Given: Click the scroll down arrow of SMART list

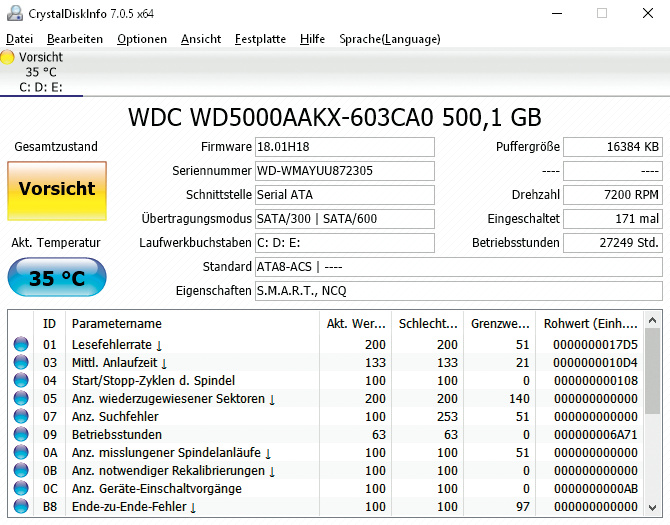Looking at the screenshot, I should click(x=652, y=507).
